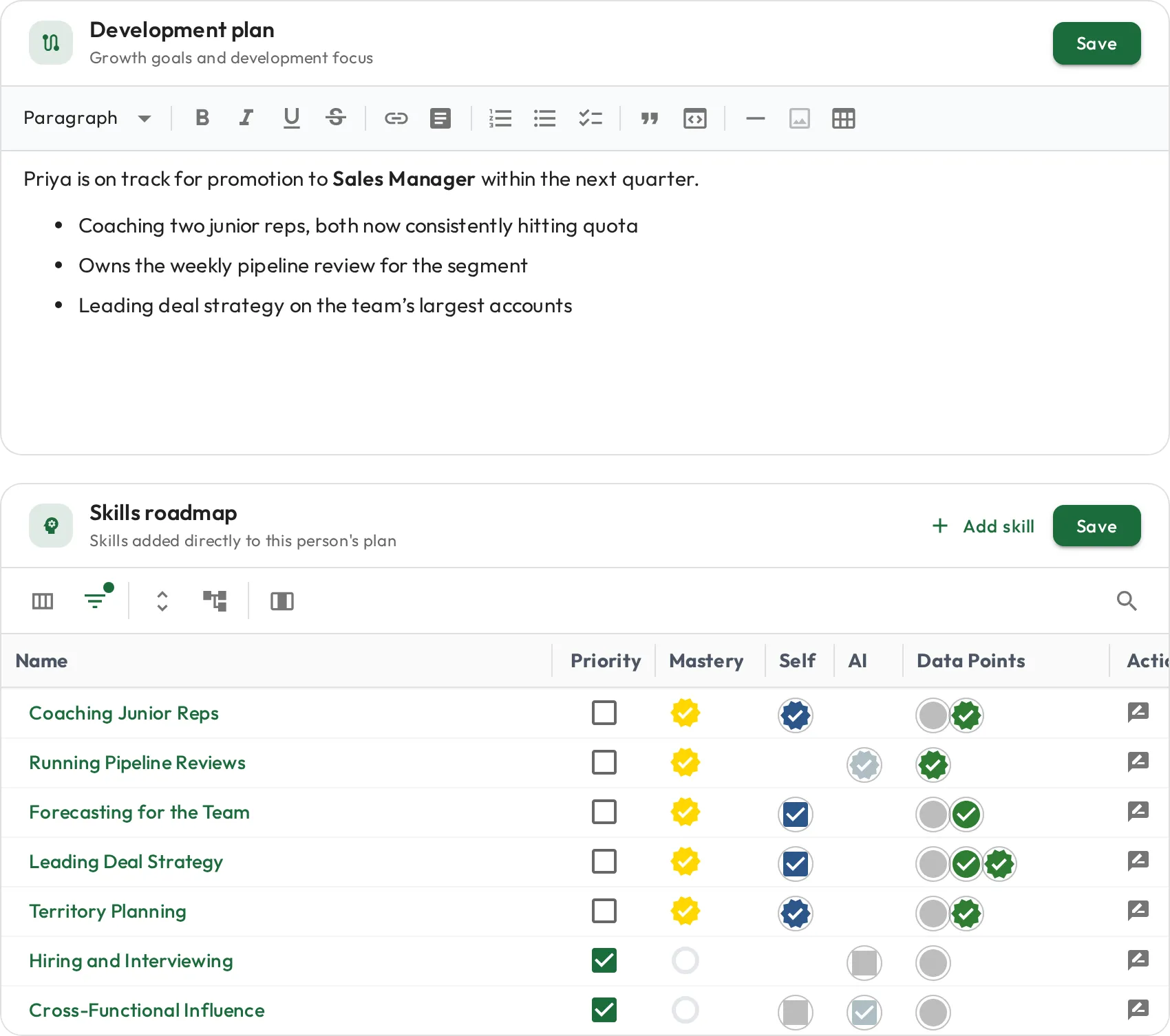The image size is (1170, 1036).
Task: Save the Skills roadmap
Action: click(x=1096, y=526)
